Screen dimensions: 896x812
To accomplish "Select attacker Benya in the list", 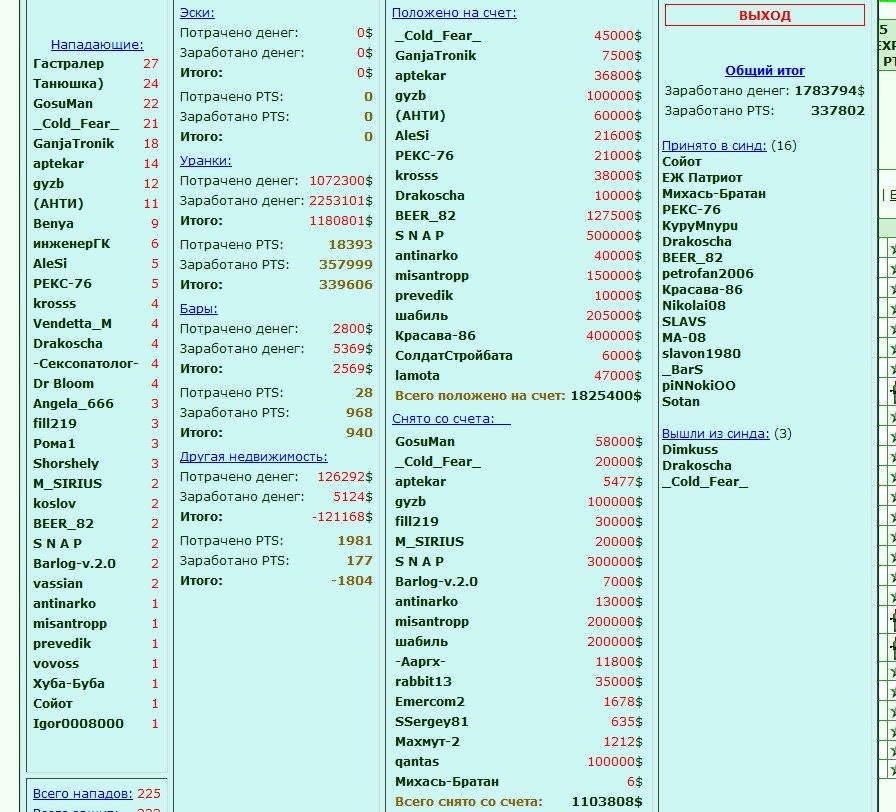I will (x=54, y=224).
